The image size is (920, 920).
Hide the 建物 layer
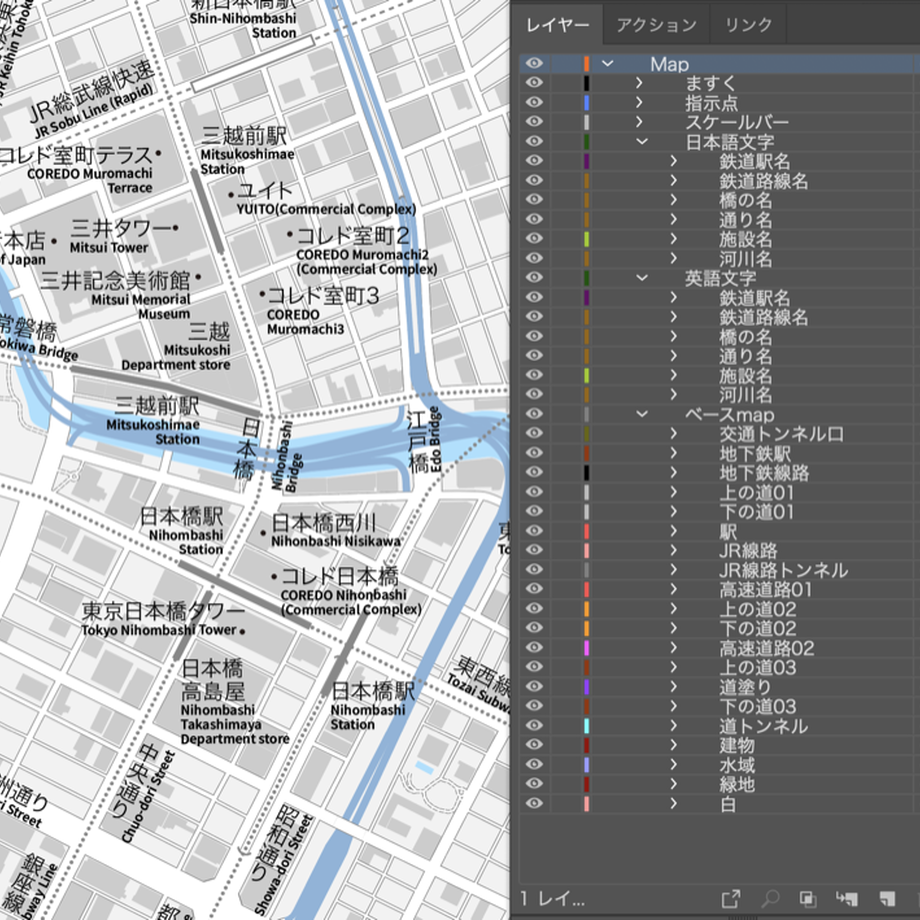tap(534, 745)
